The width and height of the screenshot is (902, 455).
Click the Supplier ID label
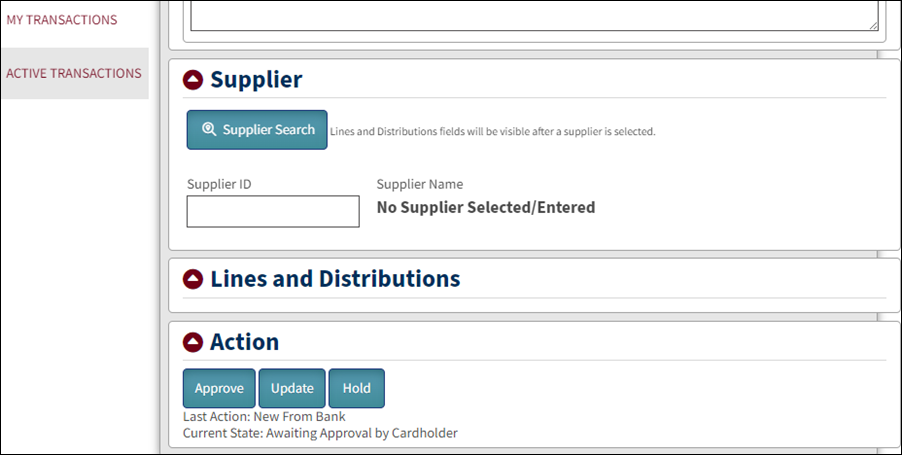point(219,184)
